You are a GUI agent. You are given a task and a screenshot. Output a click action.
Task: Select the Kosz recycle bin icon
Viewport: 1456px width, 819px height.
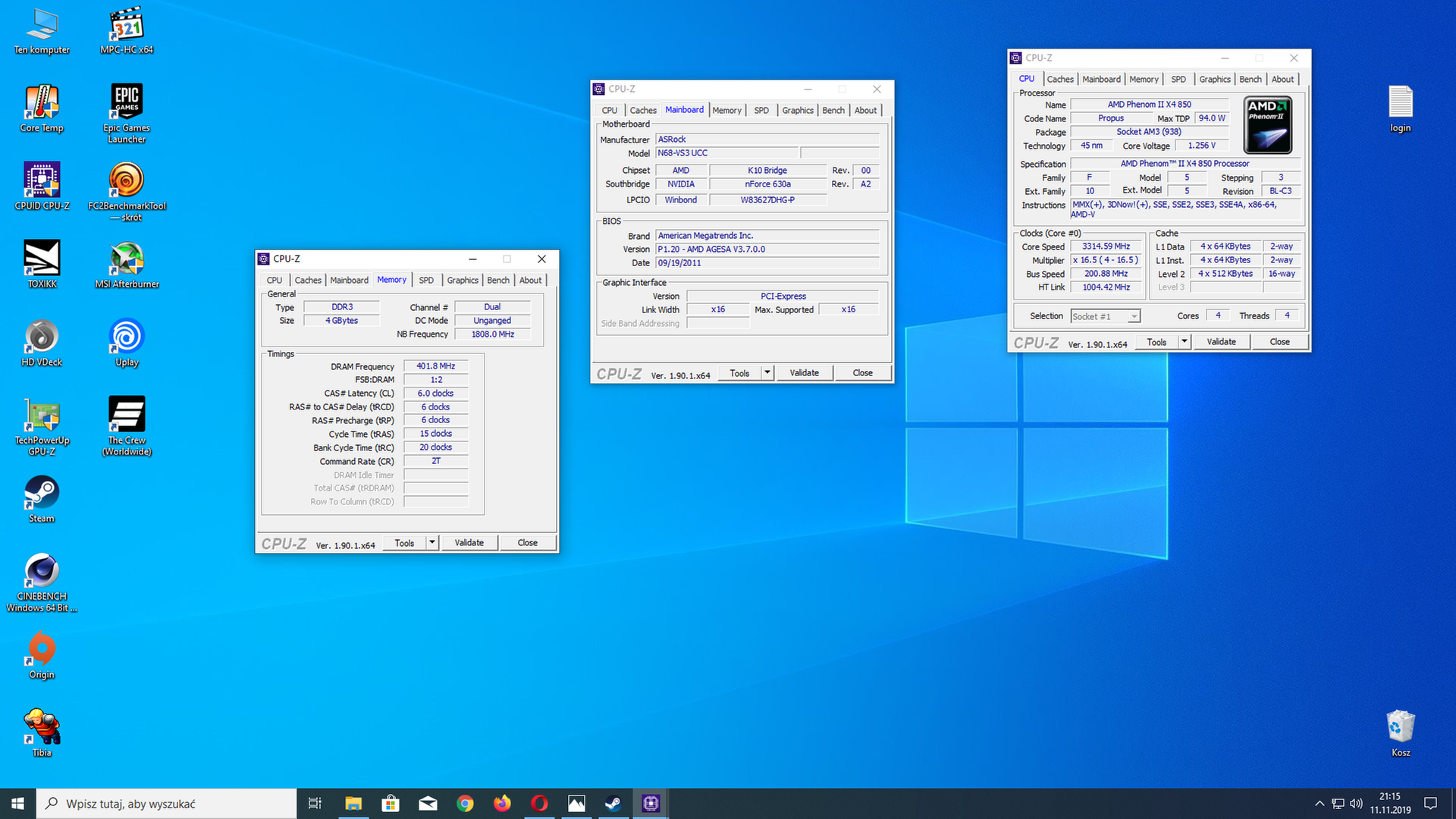pyautogui.click(x=1400, y=733)
